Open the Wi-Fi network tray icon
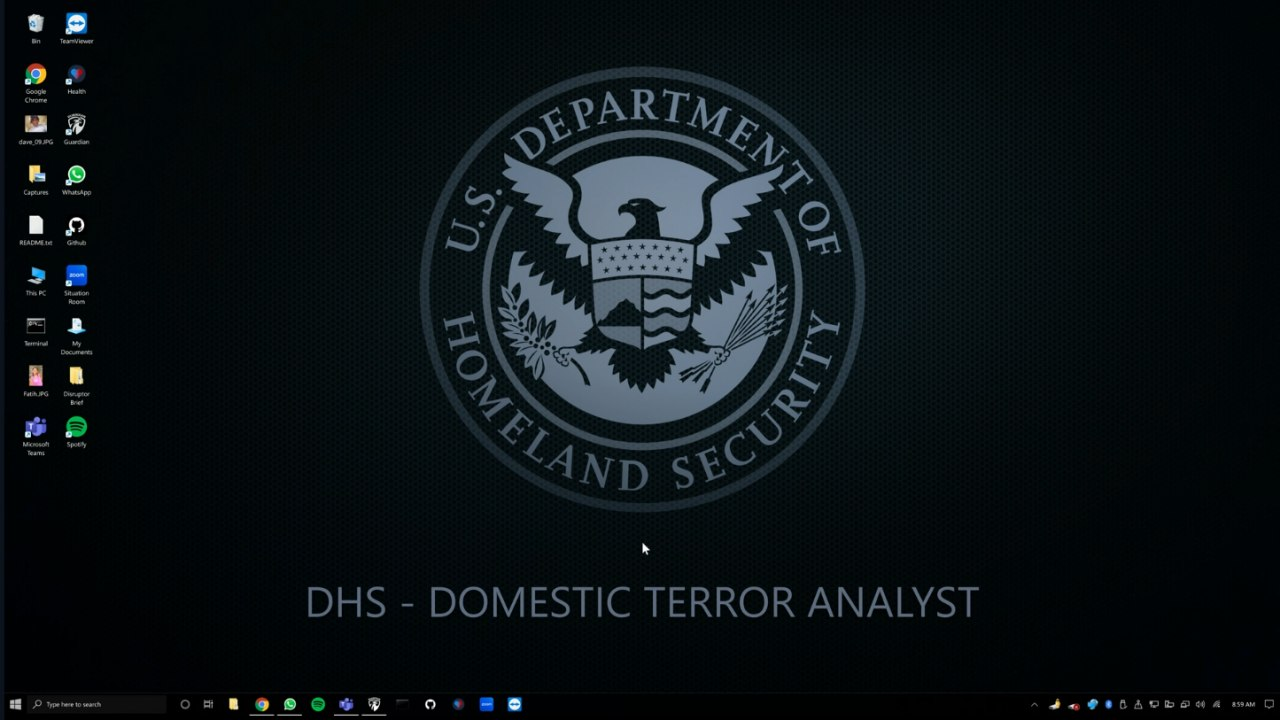 coord(1216,704)
